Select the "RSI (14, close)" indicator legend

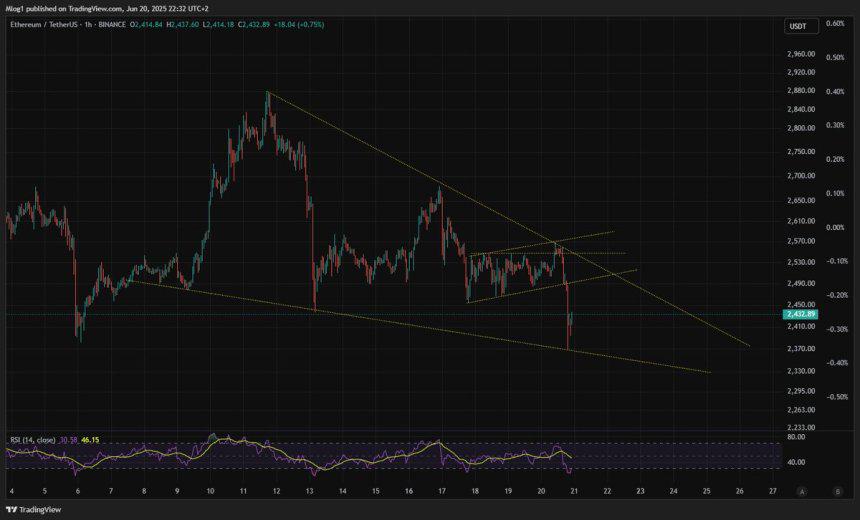pyautogui.click(x=32, y=440)
